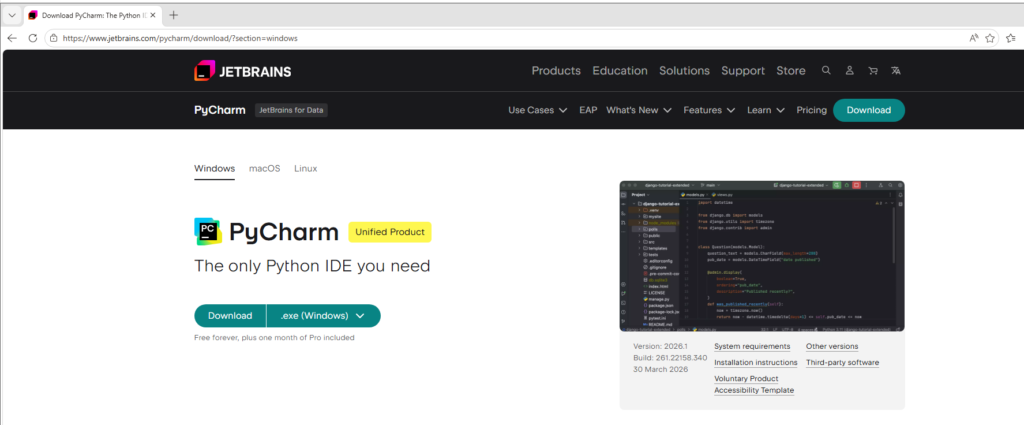Click the JetBrains logo in header

[243, 71]
